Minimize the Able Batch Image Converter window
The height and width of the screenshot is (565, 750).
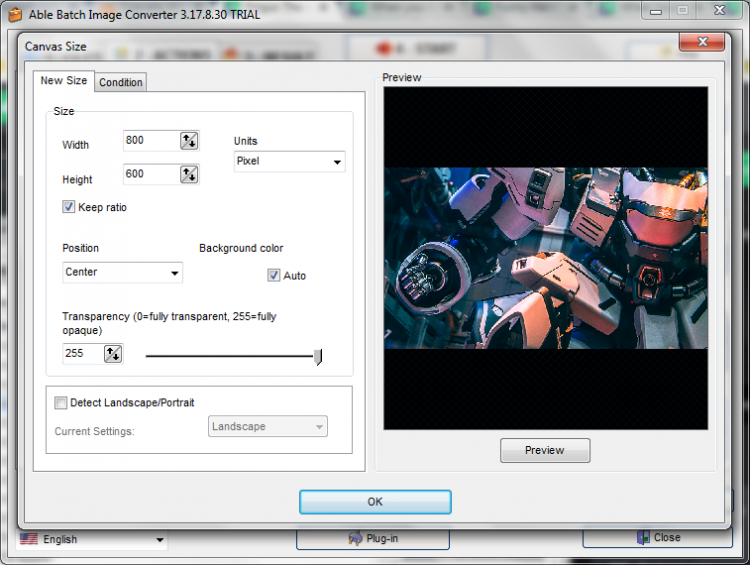click(656, 11)
